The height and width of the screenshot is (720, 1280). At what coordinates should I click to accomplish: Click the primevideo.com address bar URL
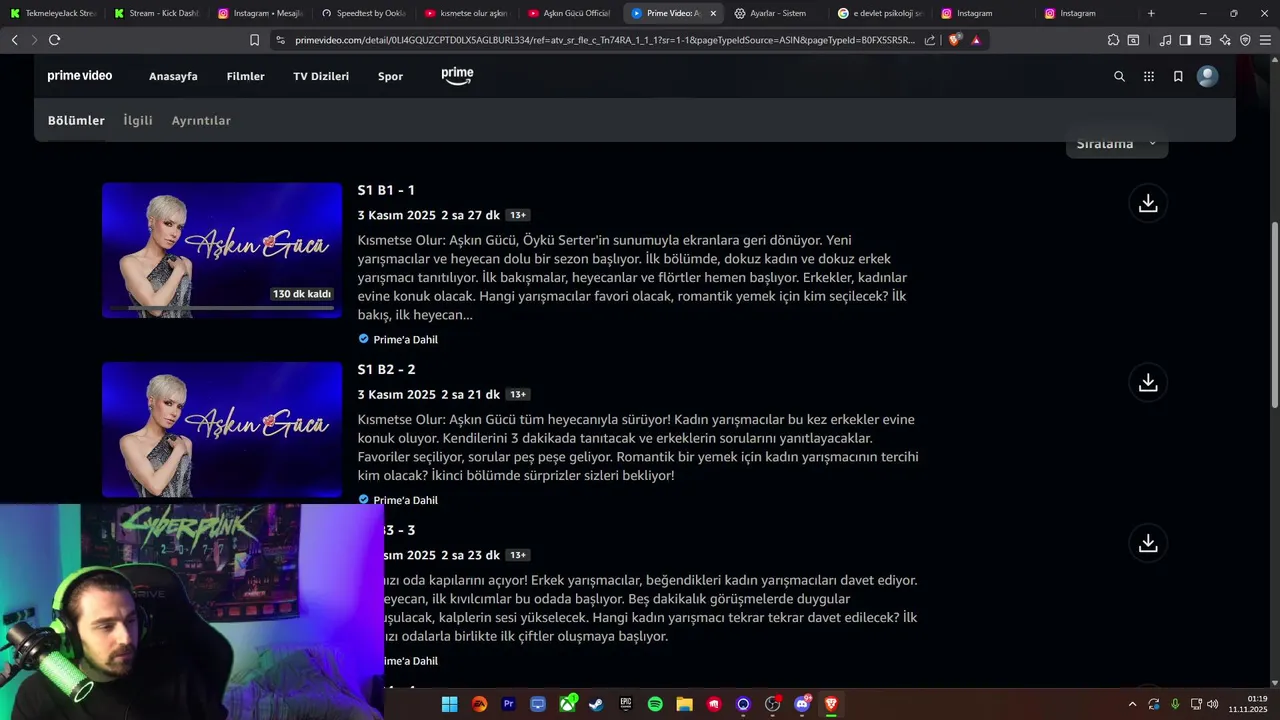click(x=605, y=40)
